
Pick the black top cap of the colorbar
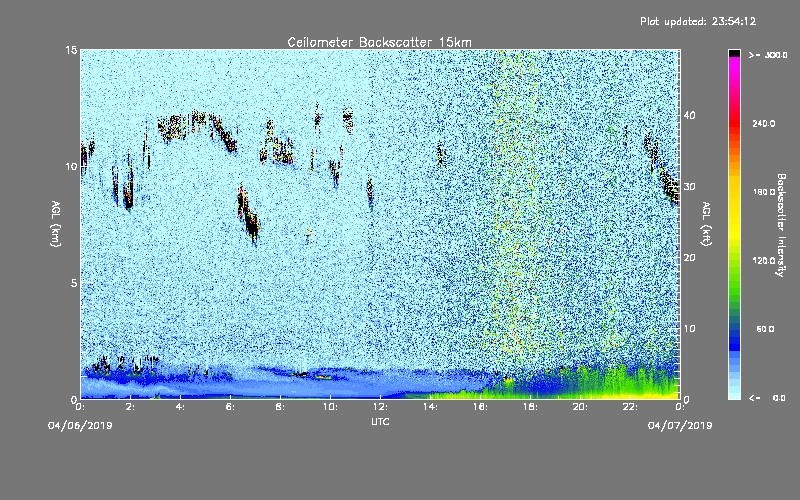click(734, 53)
